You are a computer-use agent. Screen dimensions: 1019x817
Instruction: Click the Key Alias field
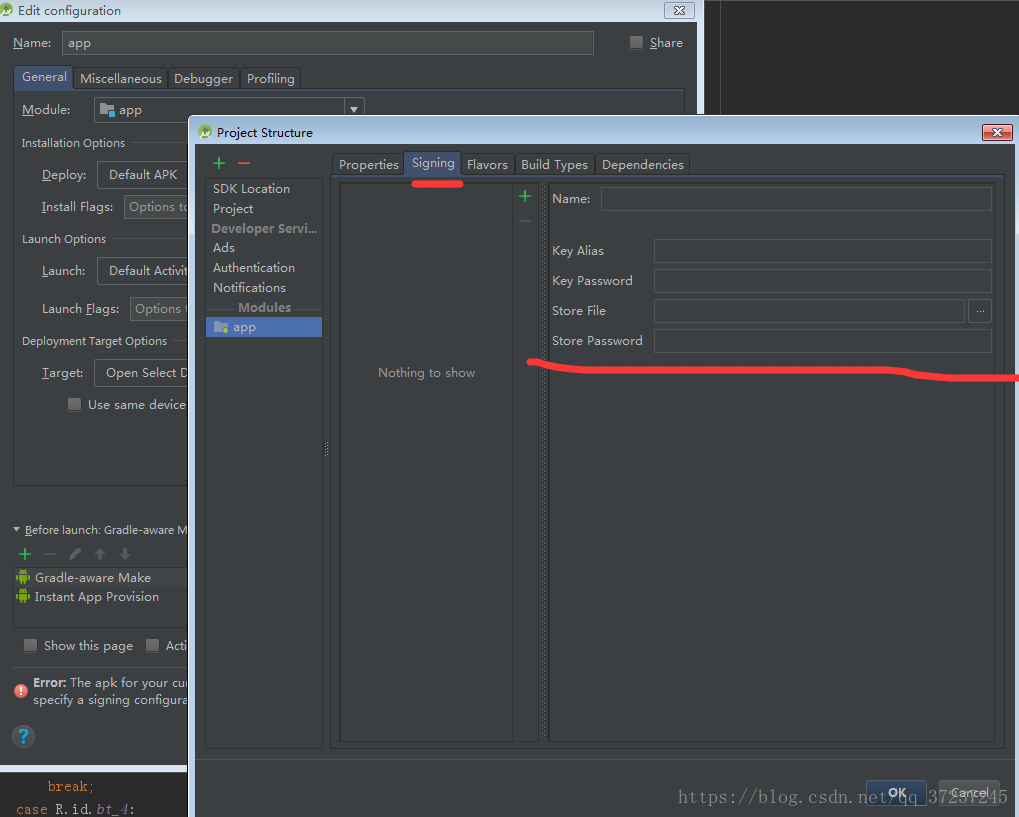822,251
